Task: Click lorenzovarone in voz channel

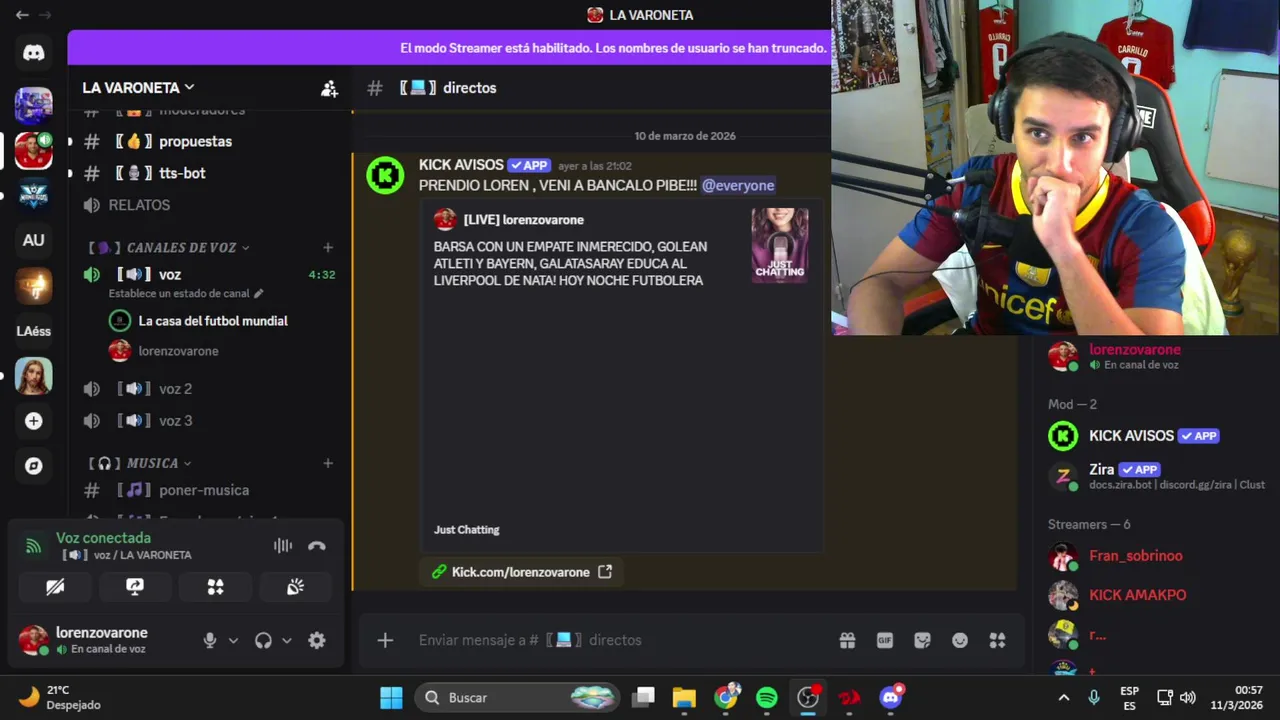Action: coord(178,351)
